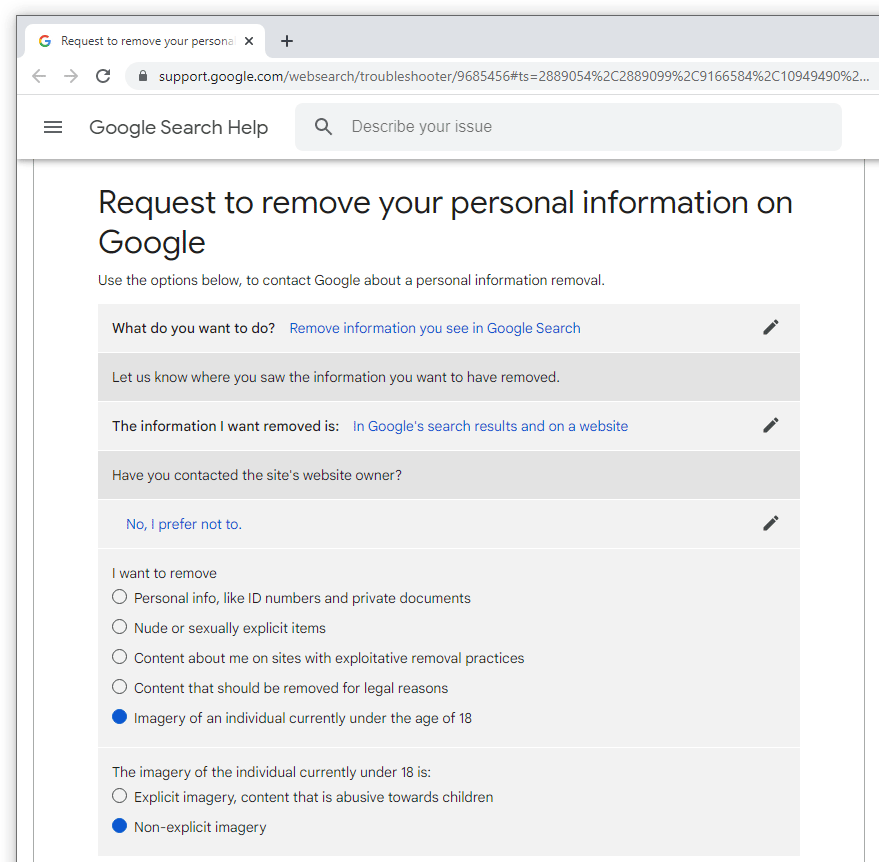Viewport: 879px width, 862px height.
Task: Select 'Explicit imagery, content that is abusive' radio
Action: [119, 796]
